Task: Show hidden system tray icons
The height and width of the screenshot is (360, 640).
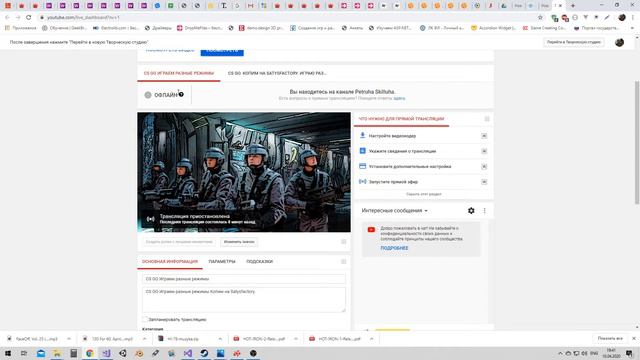Action: pos(560,353)
